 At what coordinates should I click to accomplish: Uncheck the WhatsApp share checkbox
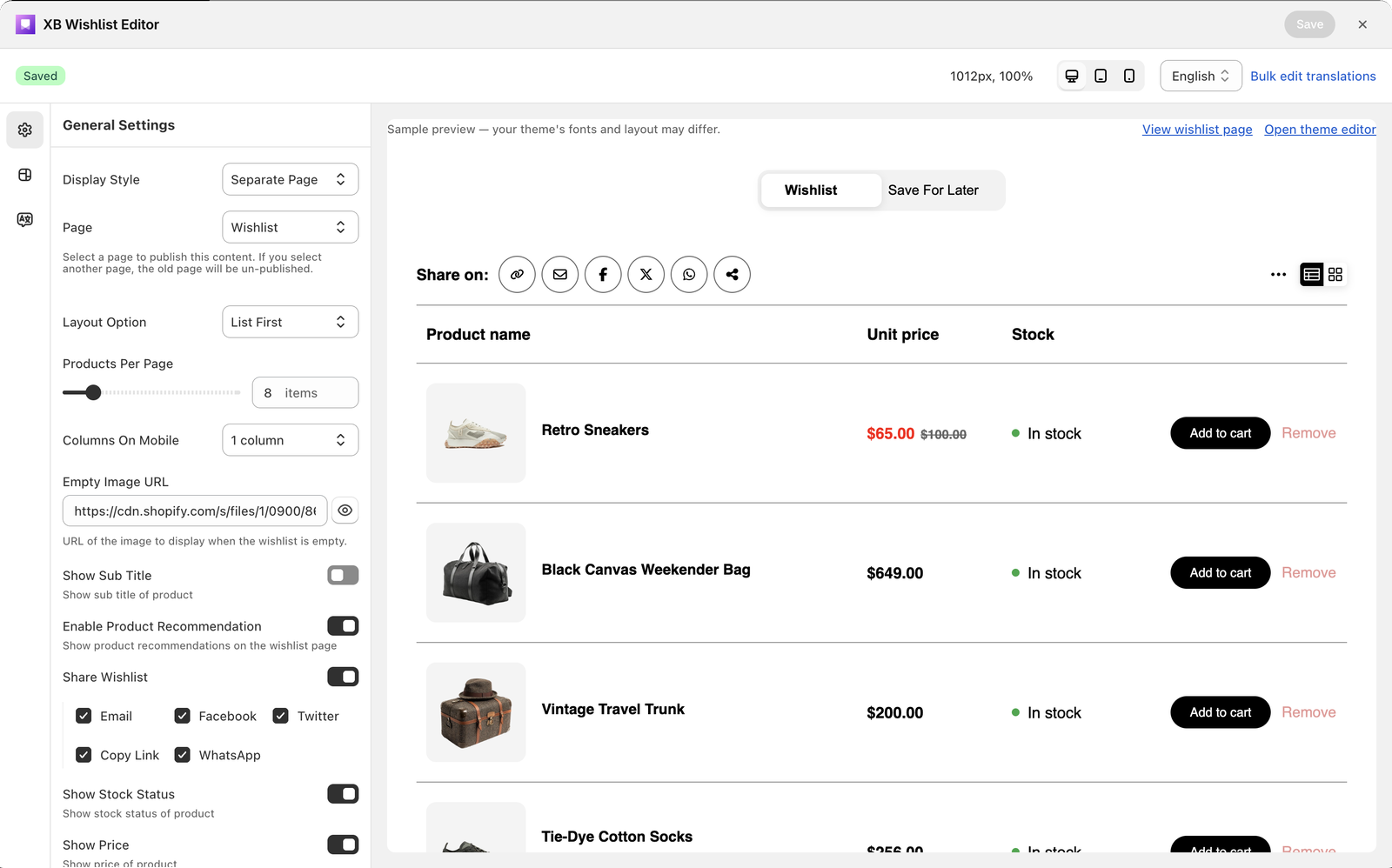[x=183, y=755]
